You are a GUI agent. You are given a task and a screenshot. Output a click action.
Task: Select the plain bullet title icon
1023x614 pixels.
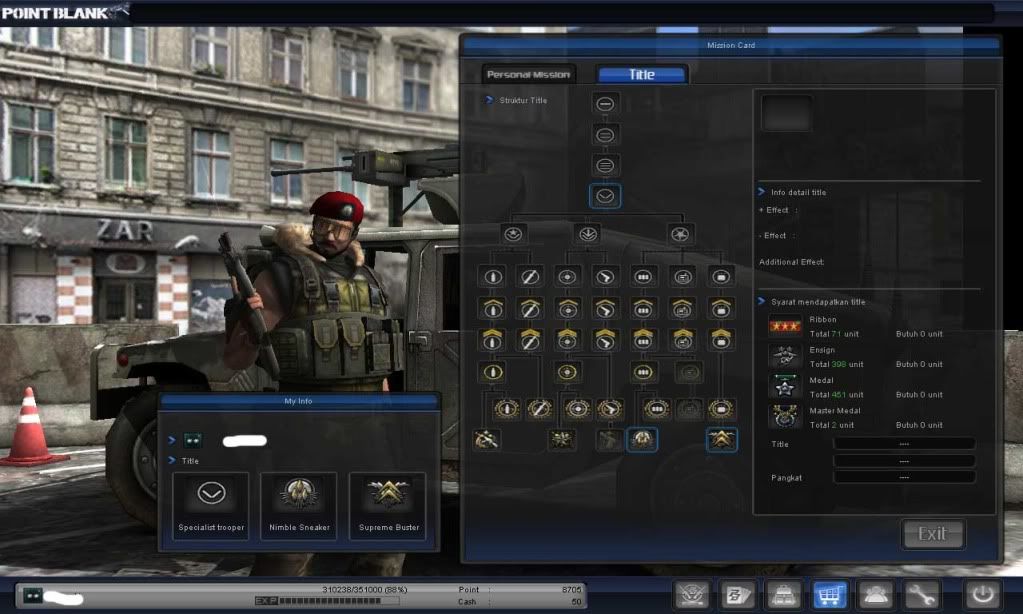[493, 277]
